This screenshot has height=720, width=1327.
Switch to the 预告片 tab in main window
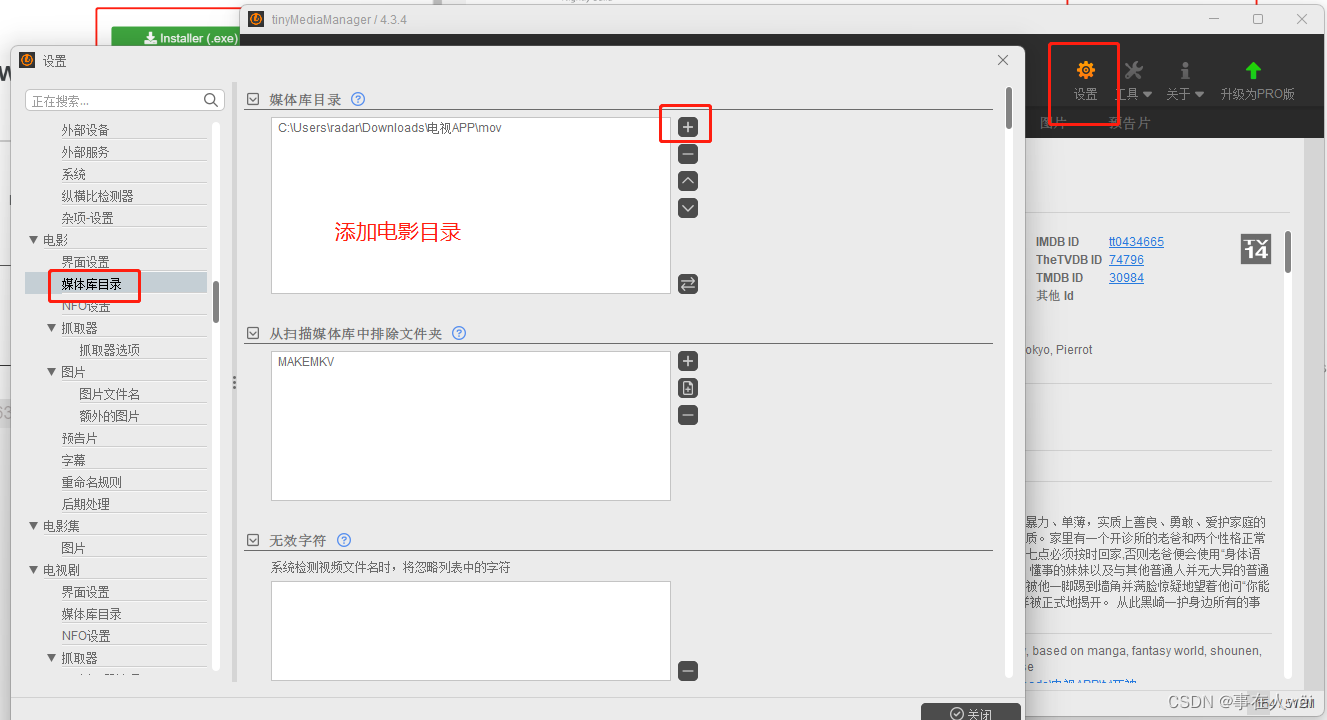pyautogui.click(x=1129, y=123)
